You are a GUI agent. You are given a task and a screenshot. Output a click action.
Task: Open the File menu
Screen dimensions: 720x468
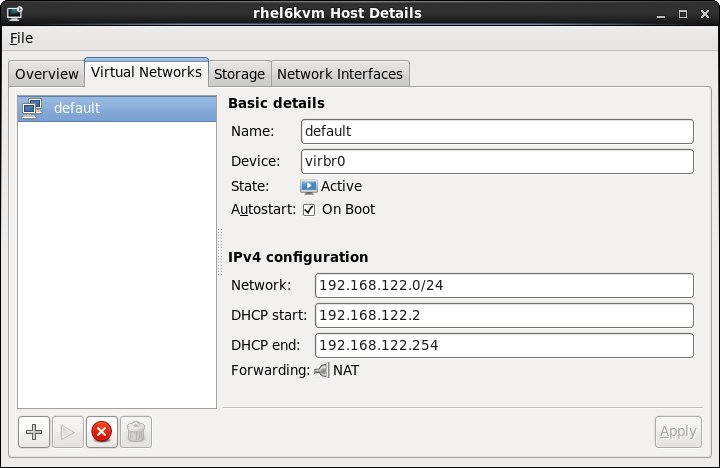point(21,38)
